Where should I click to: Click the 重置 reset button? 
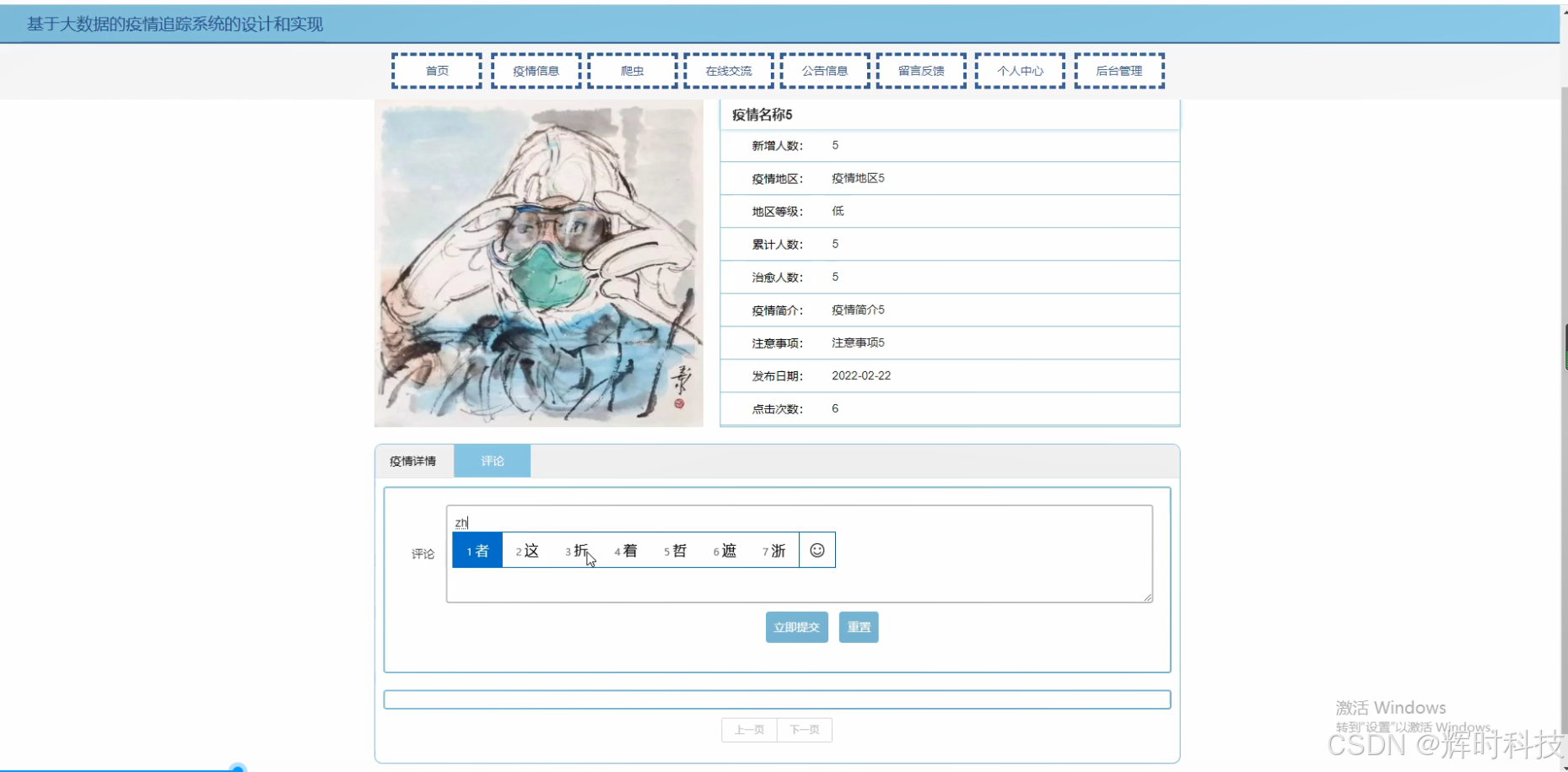[x=858, y=627]
